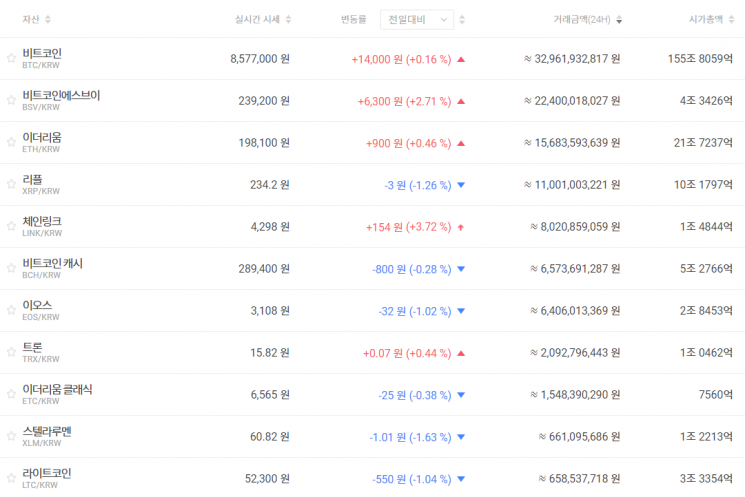Sort by 거래금액(24H) sort arrow

[619, 19]
